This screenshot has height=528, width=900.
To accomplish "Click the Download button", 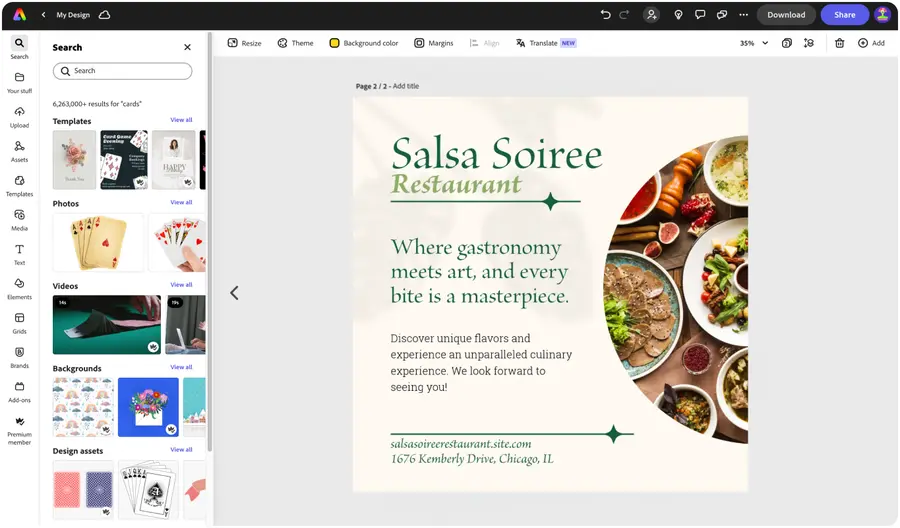I will pos(786,15).
